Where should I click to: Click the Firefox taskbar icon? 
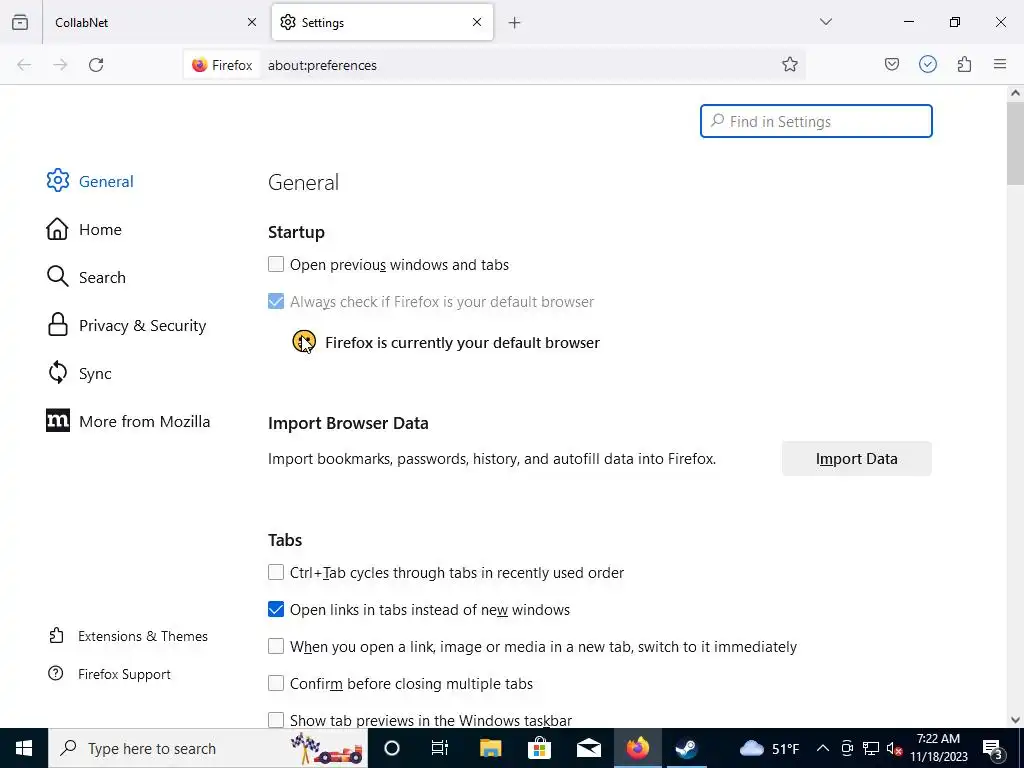637,748
